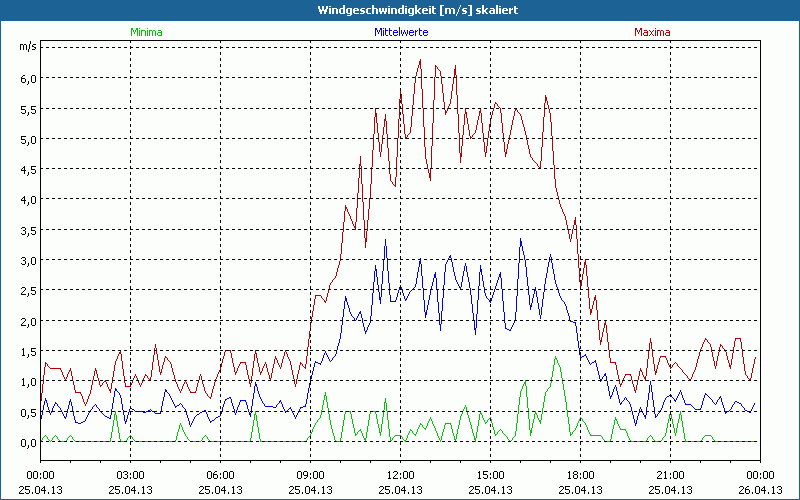Image resolution: width=800 pixels, height=500 pixels.
Task: Click the 21:00 time axis label
Action: (x=670, y=476)
